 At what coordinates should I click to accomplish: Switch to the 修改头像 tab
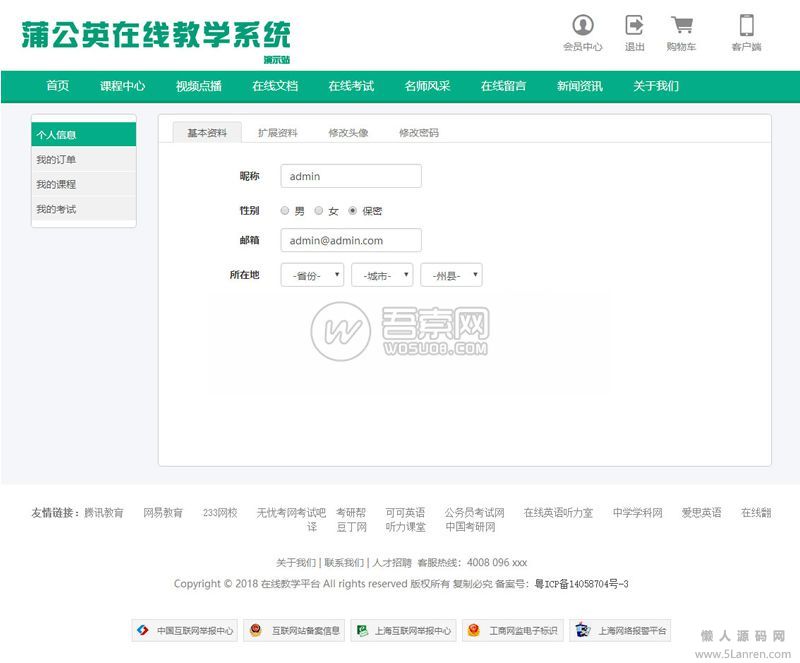(348, 133)
